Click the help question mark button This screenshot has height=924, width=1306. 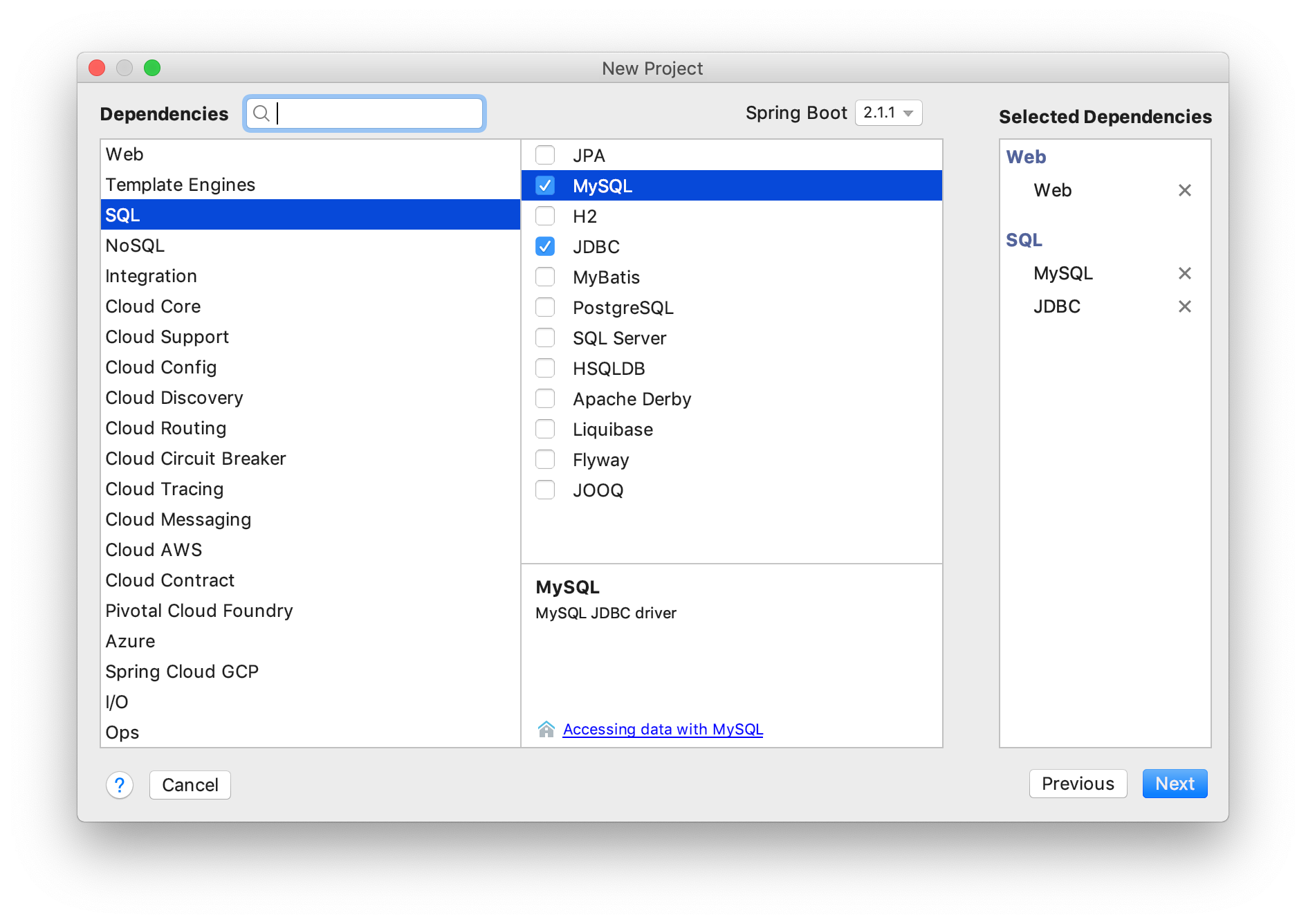[x=120, y=785]
